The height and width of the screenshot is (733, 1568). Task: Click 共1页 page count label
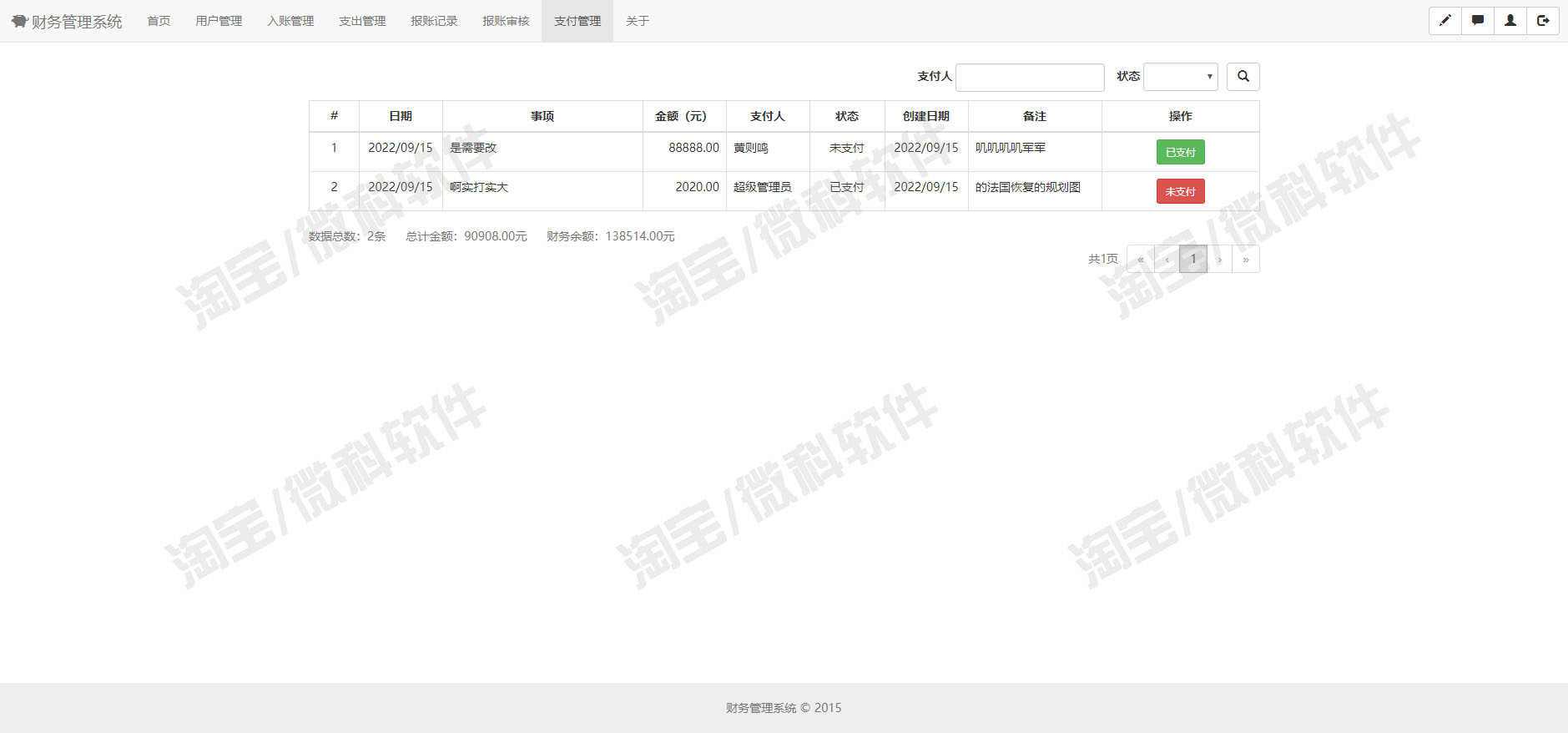pyautogui.click(x=1103, y=259)
